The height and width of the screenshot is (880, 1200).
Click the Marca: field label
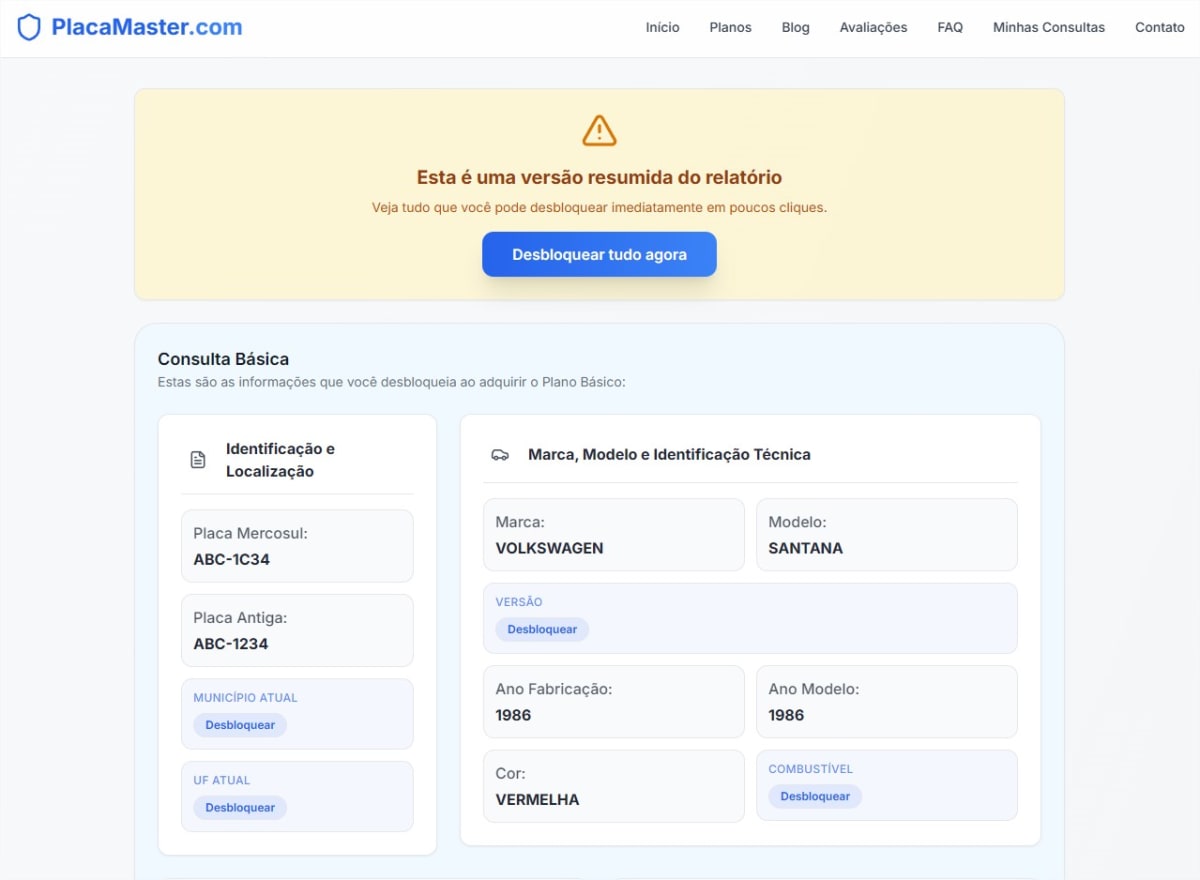pos(520,522)
